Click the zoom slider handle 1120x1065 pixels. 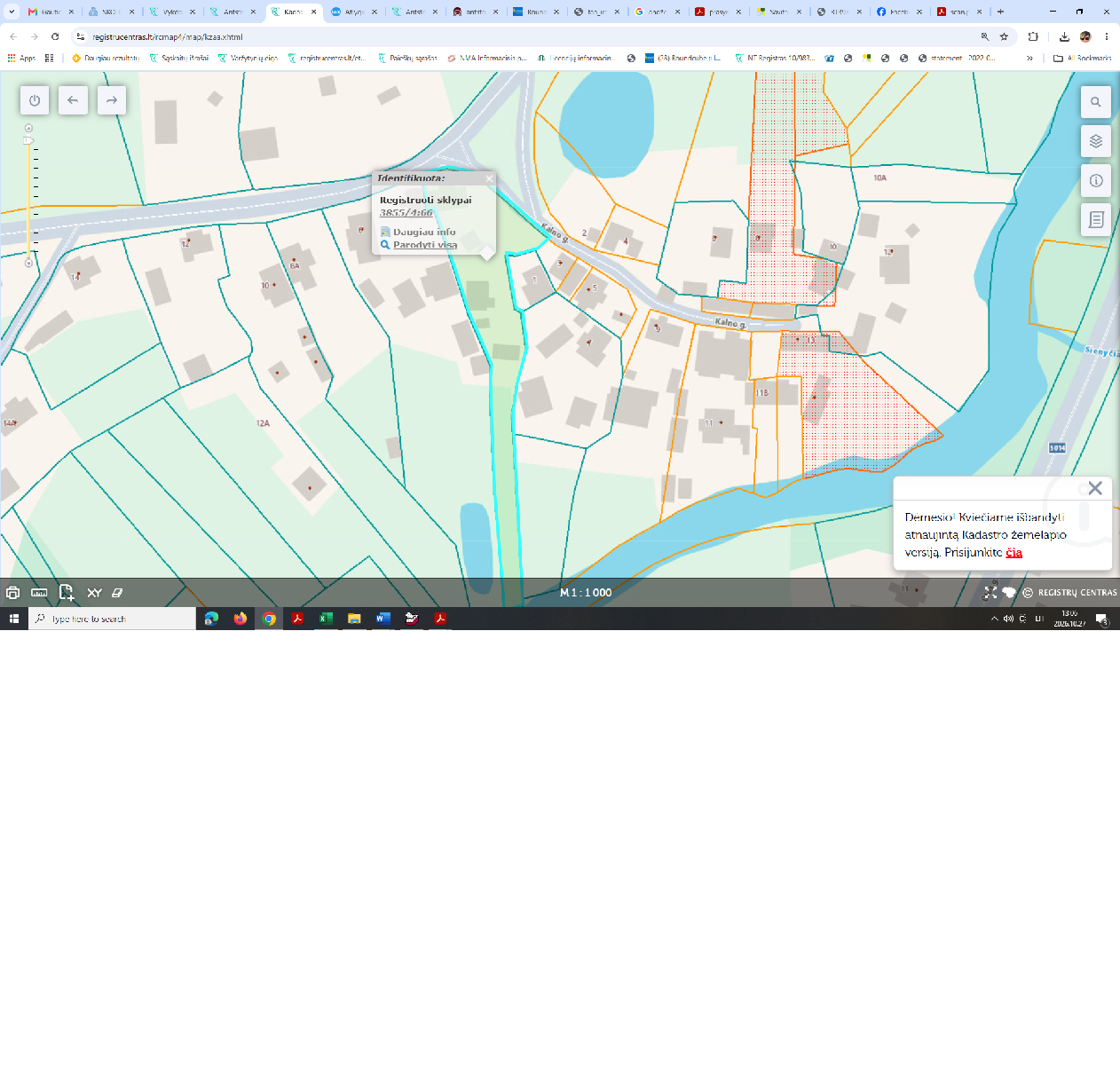[28, 140]
